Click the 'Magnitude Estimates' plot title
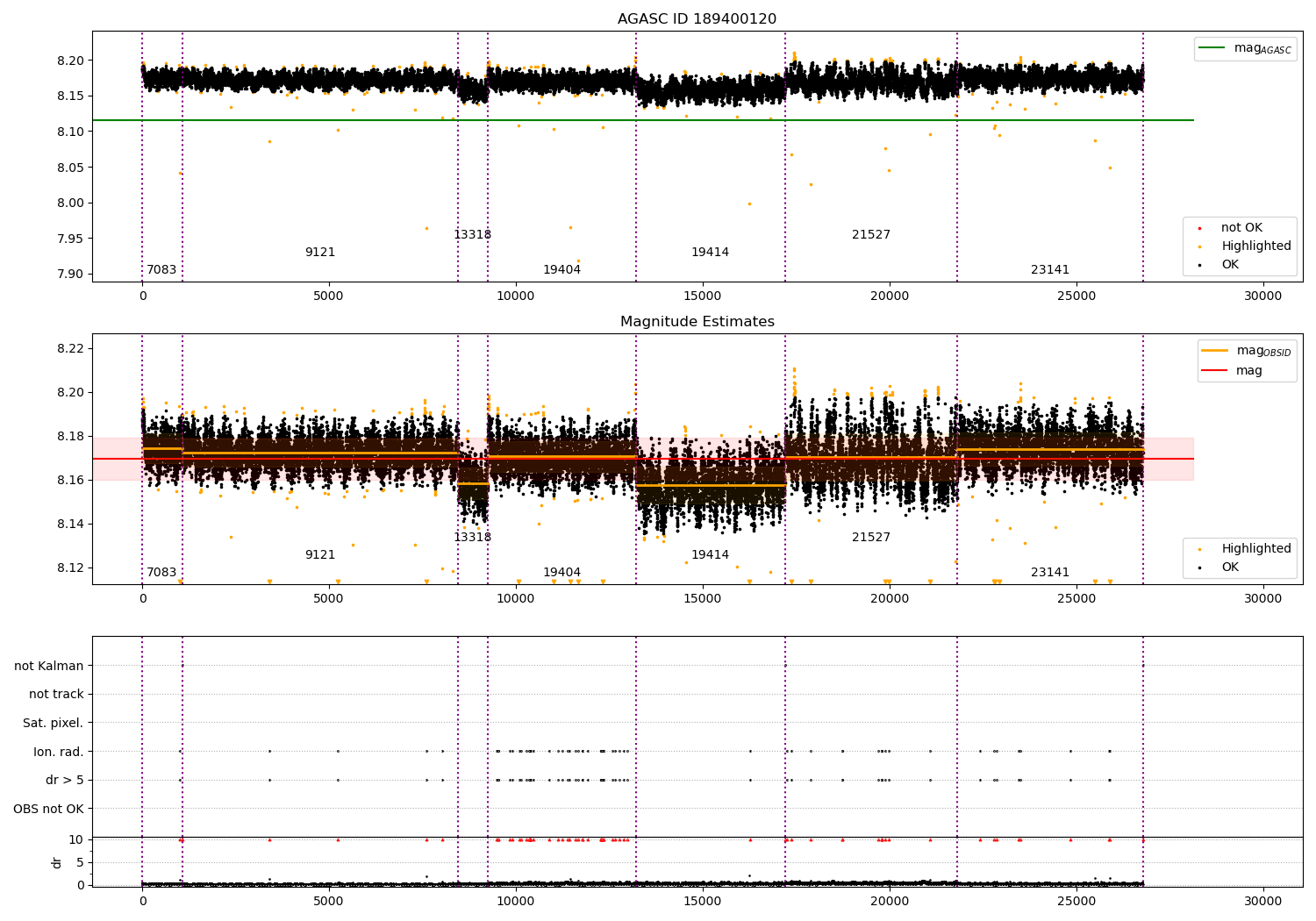 click(697, 321)
